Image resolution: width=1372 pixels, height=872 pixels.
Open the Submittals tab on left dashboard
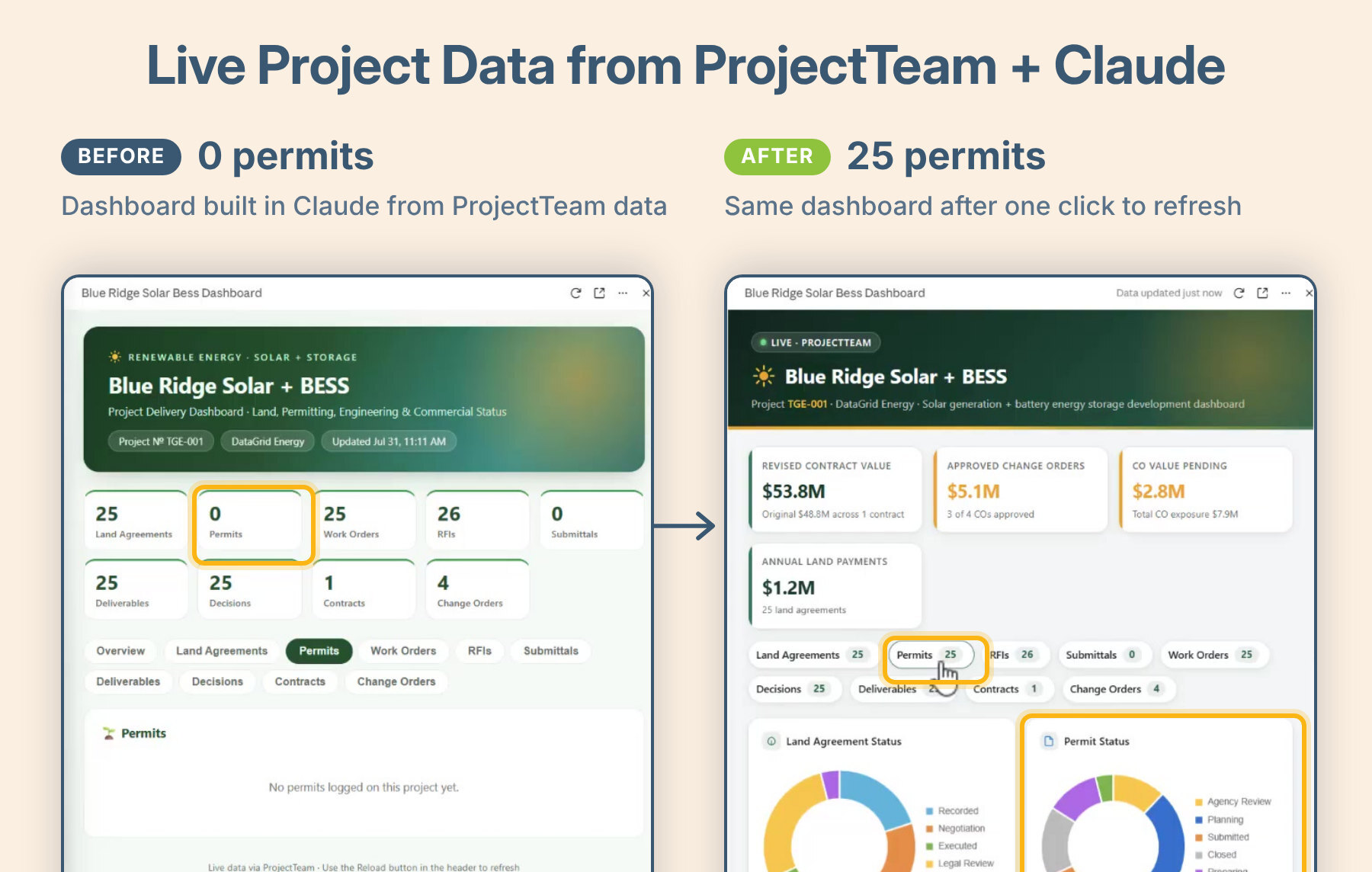click(551, 651)
